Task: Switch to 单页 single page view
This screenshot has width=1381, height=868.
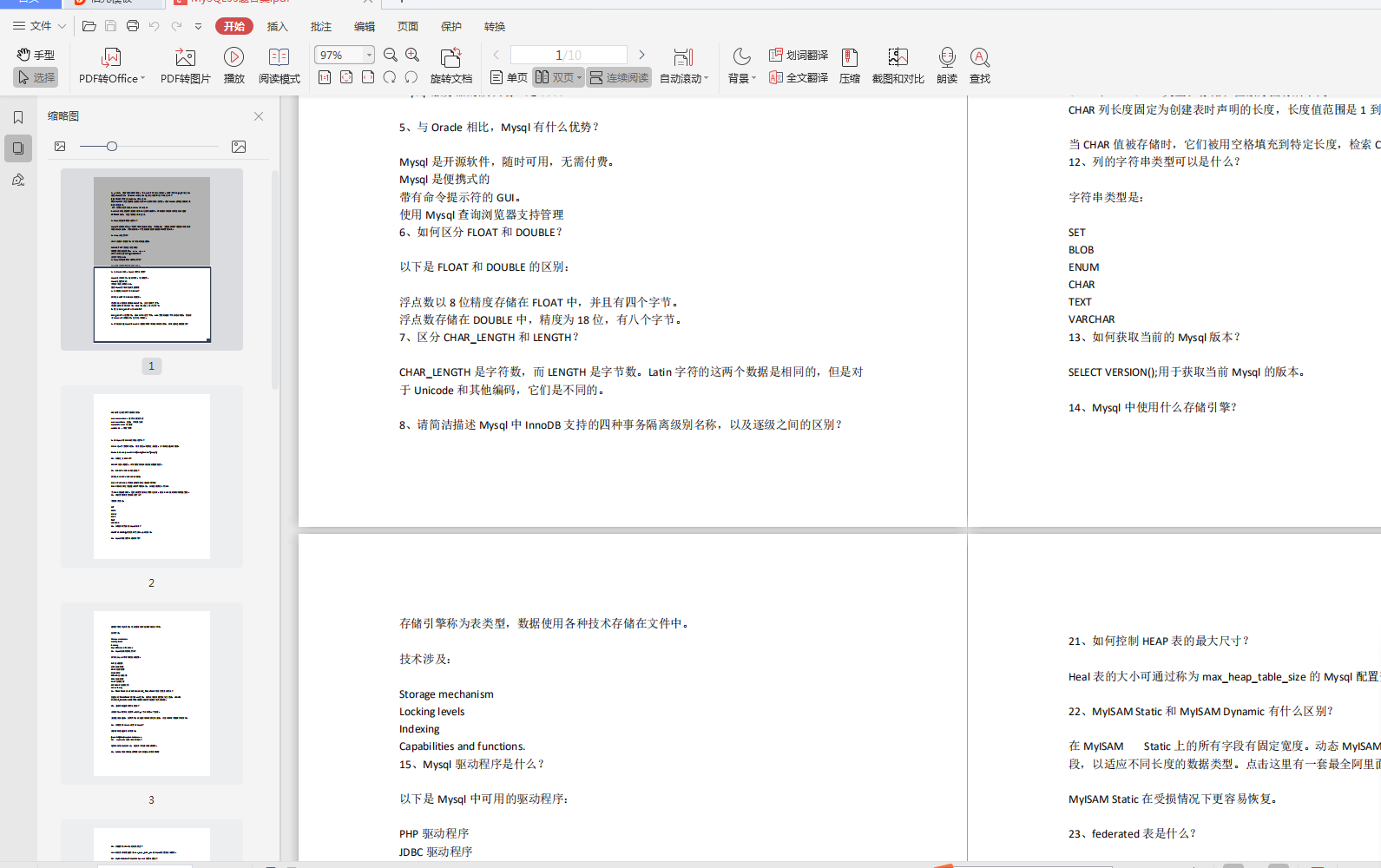Action: click(x=509, y=77)
